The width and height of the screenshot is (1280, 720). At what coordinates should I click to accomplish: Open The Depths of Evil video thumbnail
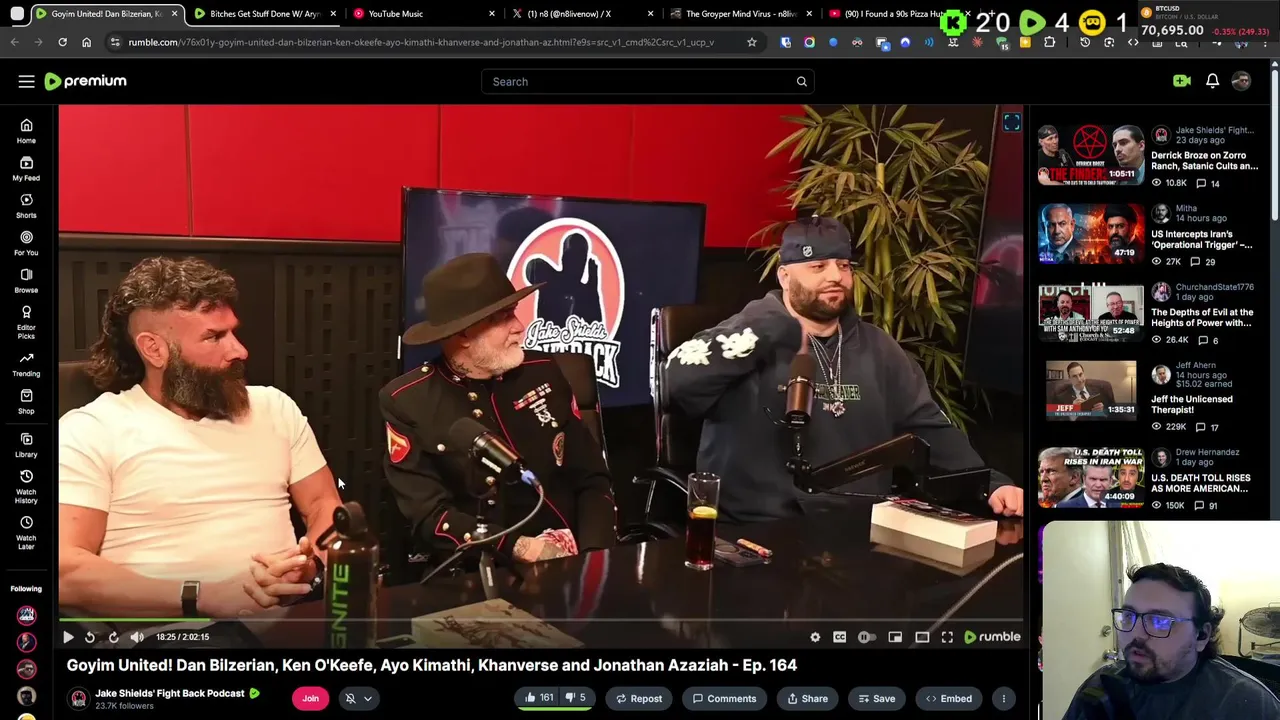pos(1090,312)
